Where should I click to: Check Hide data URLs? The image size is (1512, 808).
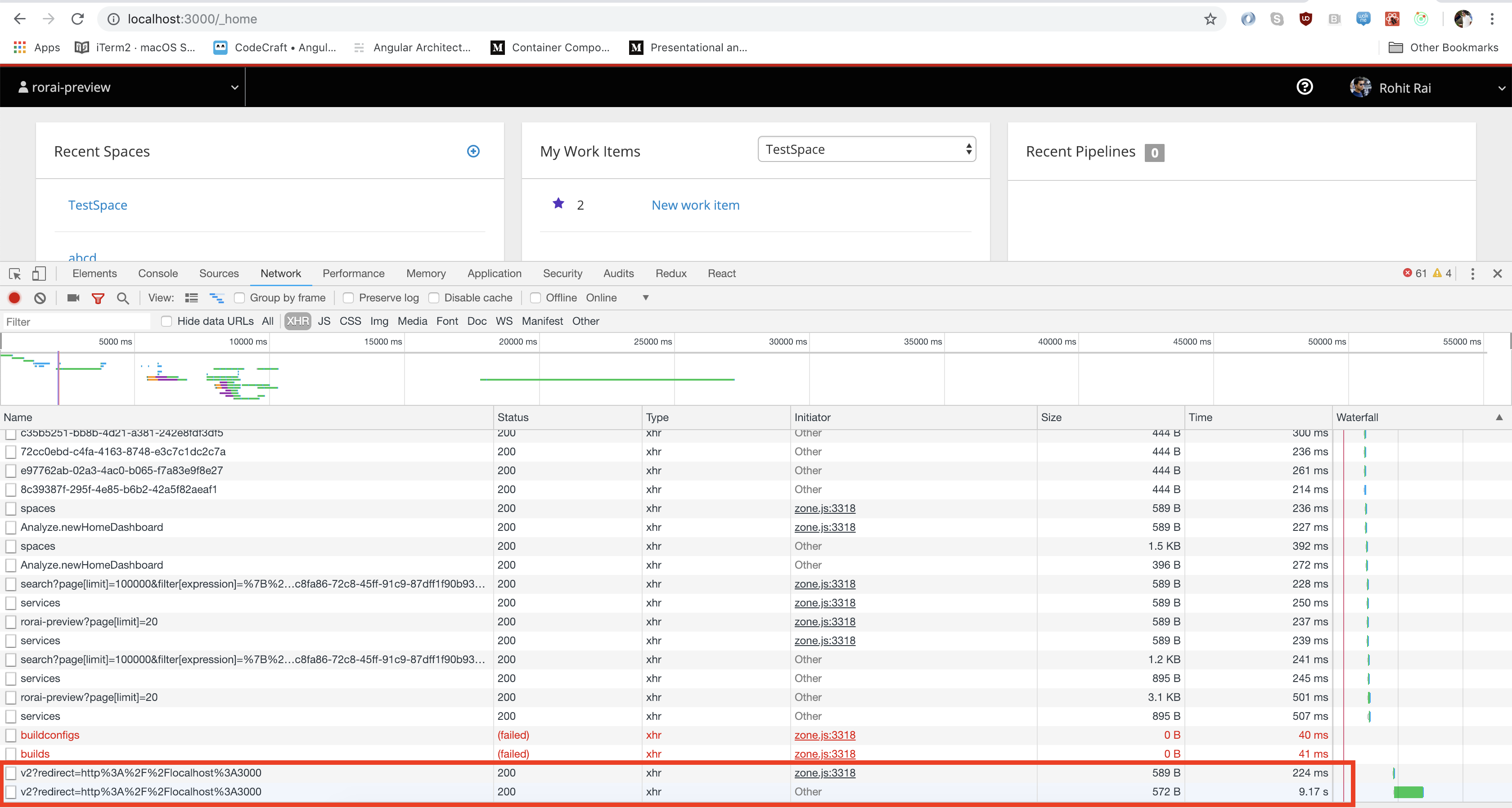click(166, 322)
